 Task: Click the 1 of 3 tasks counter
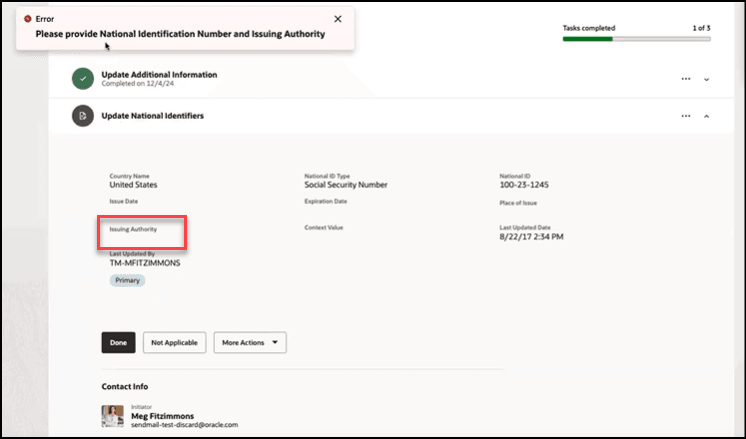[x=701, y=28]
